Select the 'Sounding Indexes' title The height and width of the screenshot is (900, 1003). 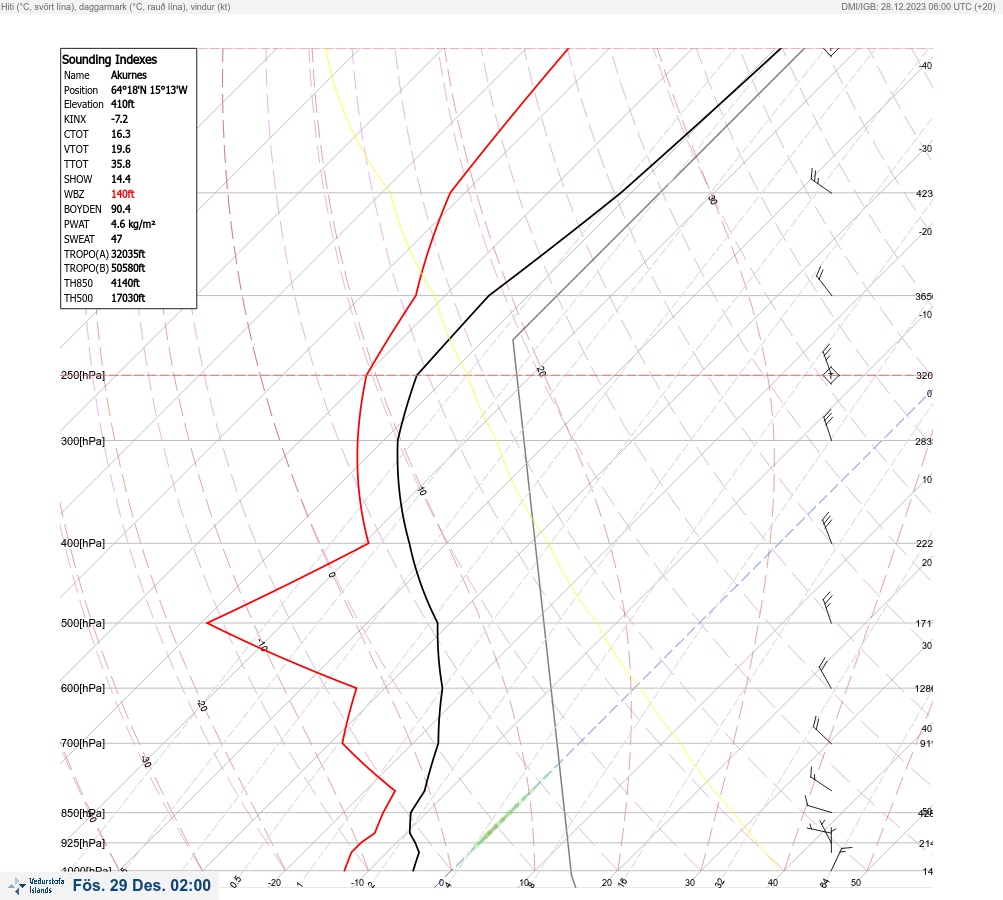coord(109,59)
